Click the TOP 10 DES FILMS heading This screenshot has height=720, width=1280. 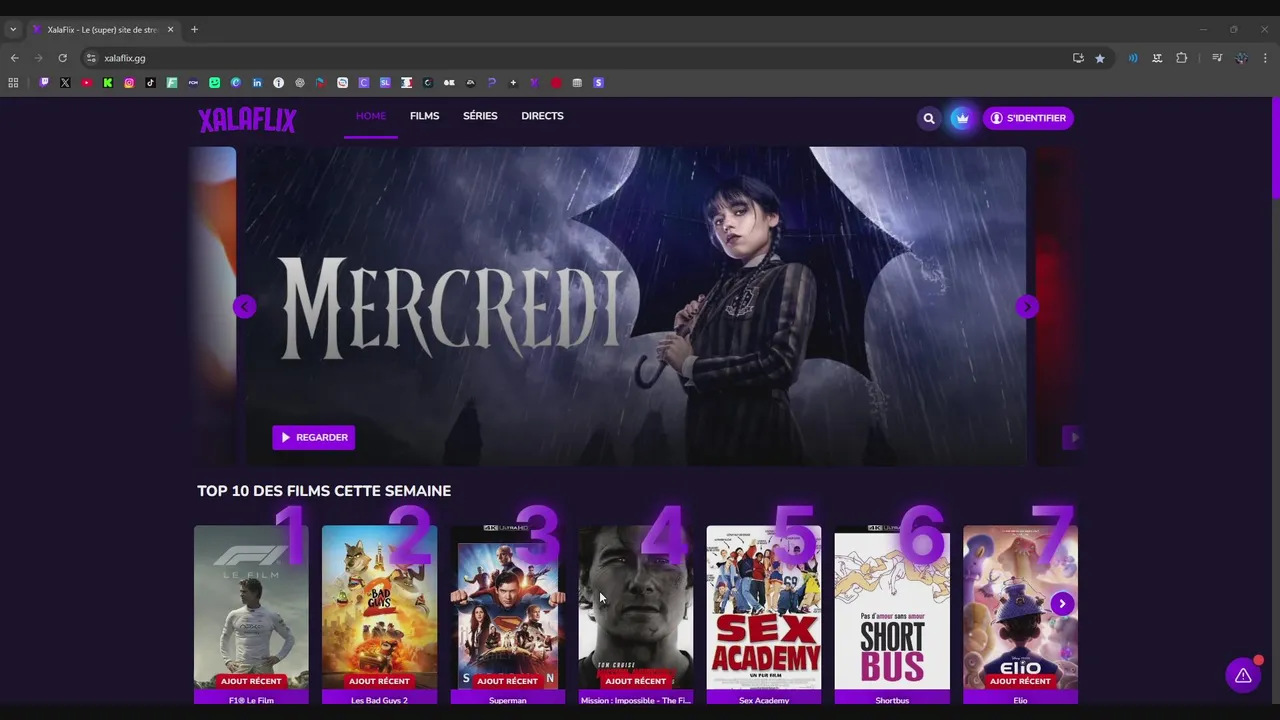pos(324,491)
